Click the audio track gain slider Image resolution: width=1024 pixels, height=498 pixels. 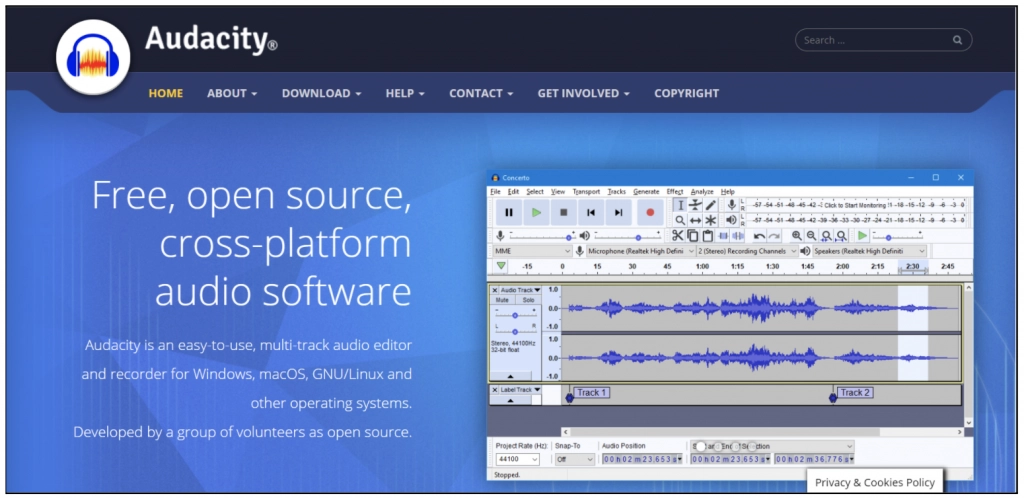(x=515, y=314)
